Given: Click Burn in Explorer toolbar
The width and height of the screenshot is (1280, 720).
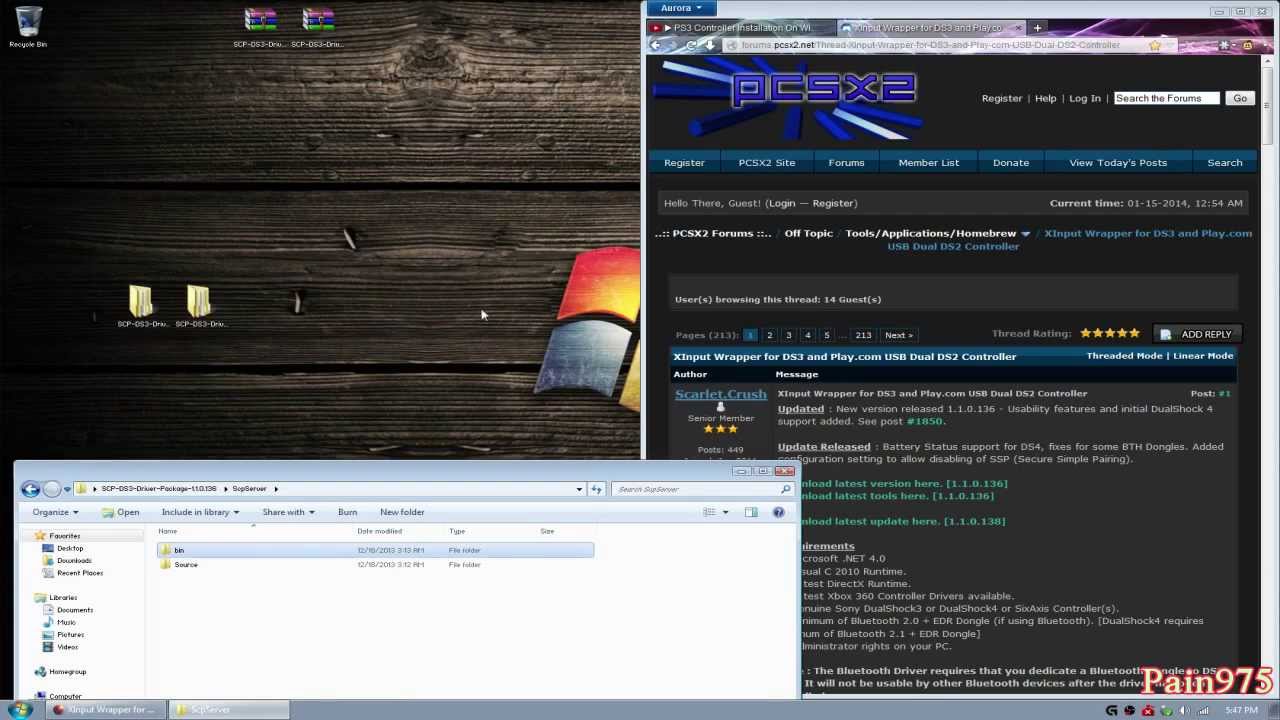Looking at the screenshot, I should tap(347, 512).
